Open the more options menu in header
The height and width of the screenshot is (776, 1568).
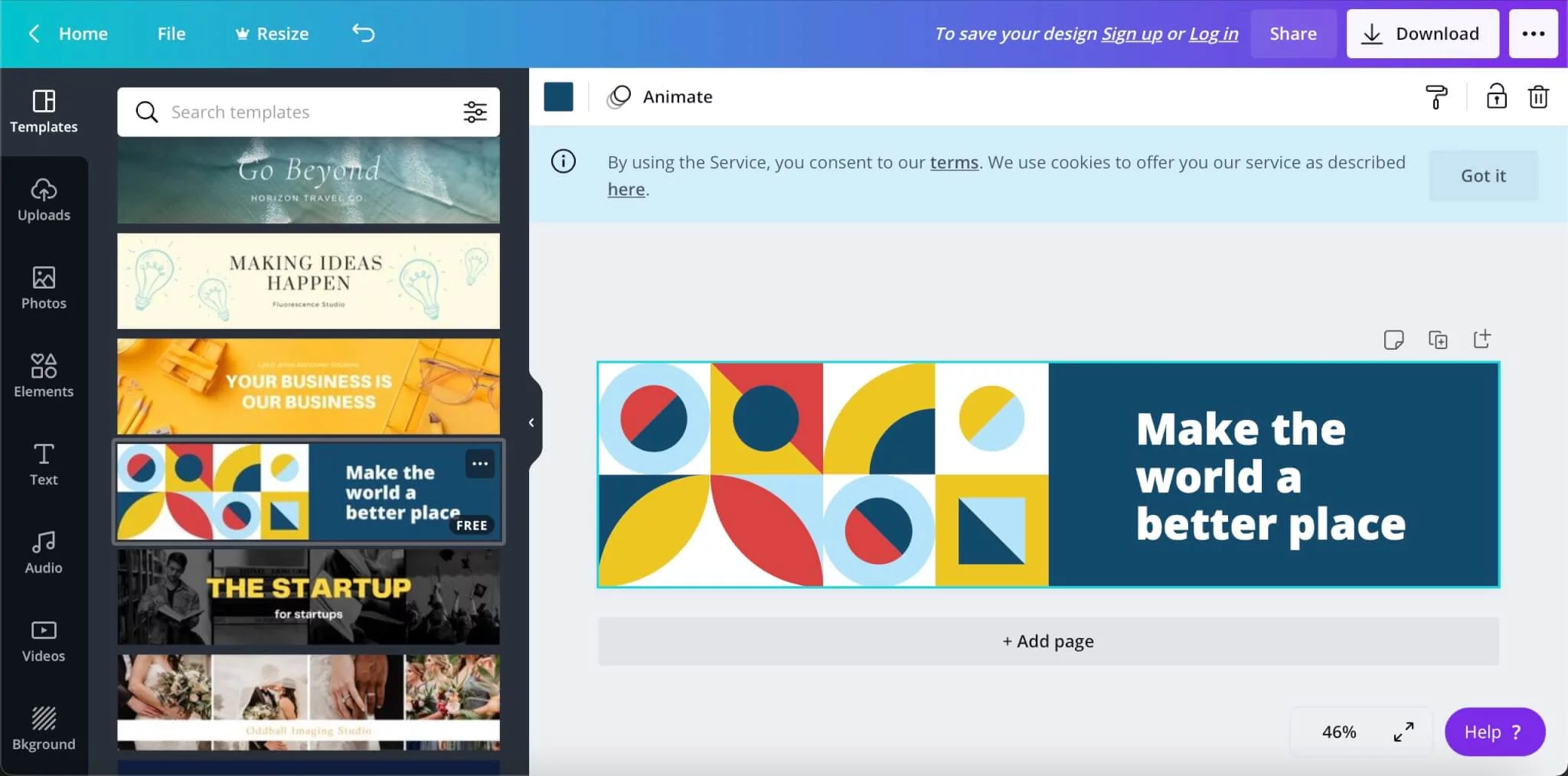(1533, 34)
